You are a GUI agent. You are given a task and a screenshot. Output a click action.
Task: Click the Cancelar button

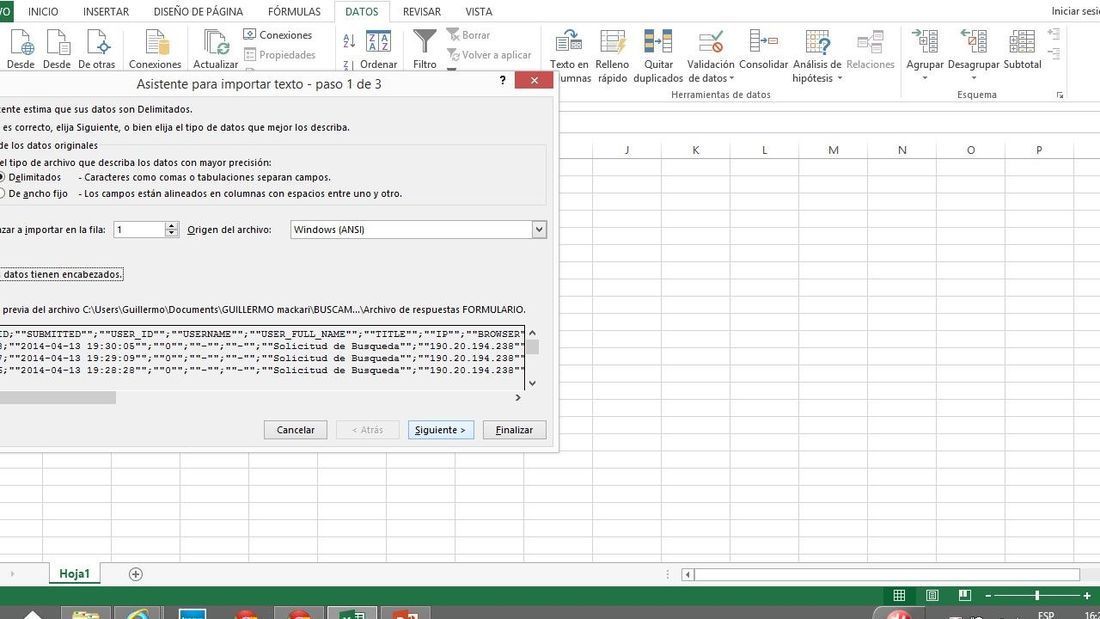click(295, 430)
